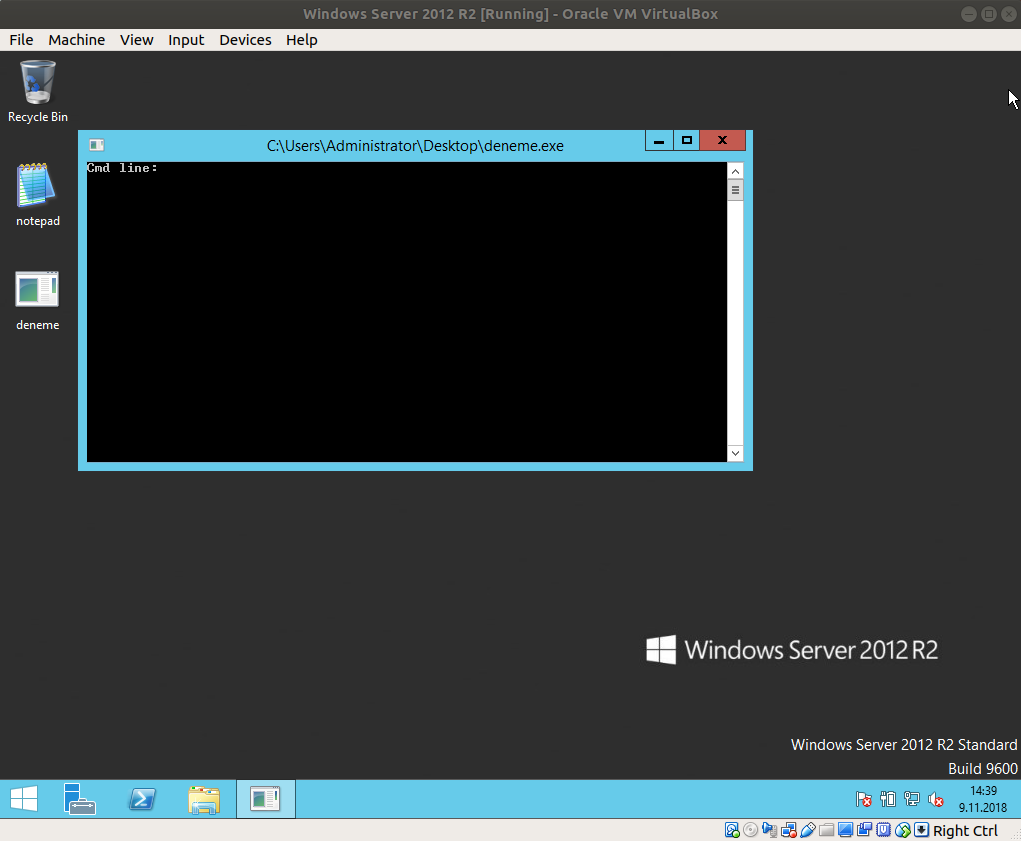Click VirtualBox mouse integration indicator
Viewport: 1021px width, 841px height.
(x=903, y=830)
